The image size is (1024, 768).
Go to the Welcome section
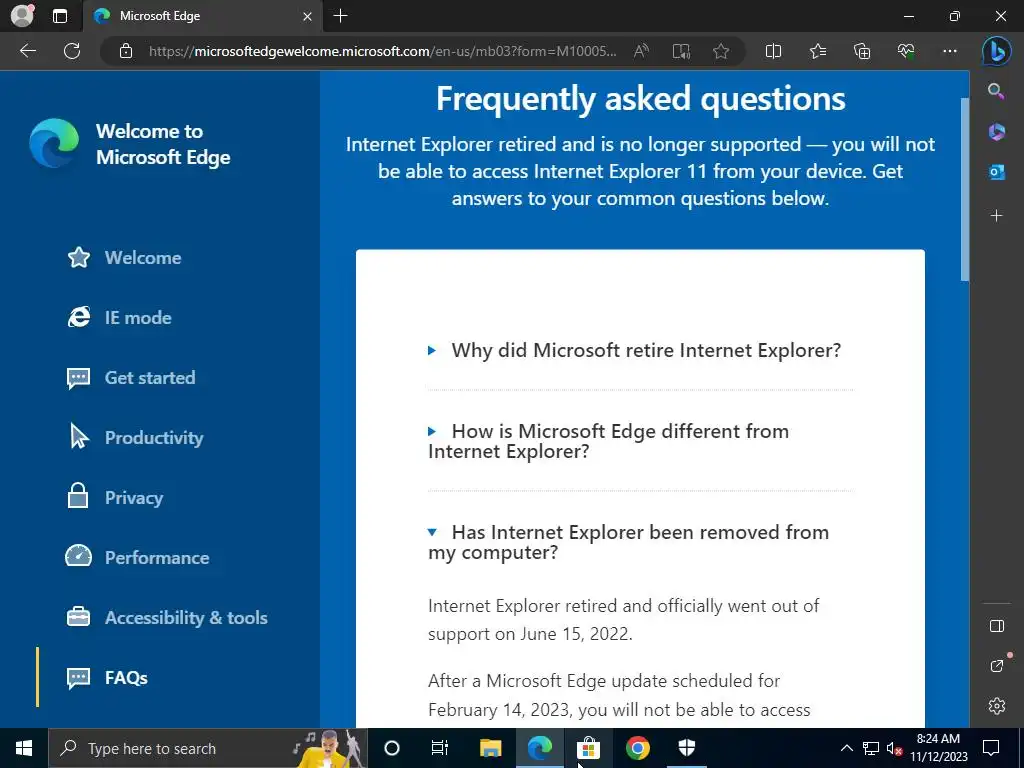124,258
